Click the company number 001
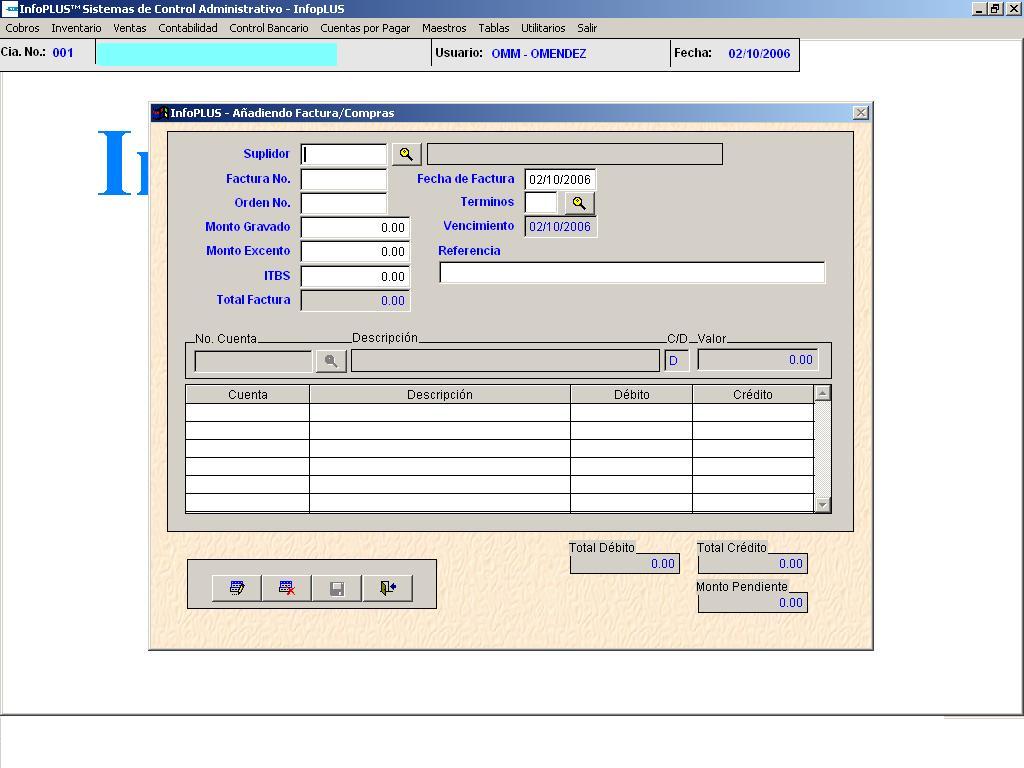The height and width of the screenshot is (768, 1024). tap(63, 53)
